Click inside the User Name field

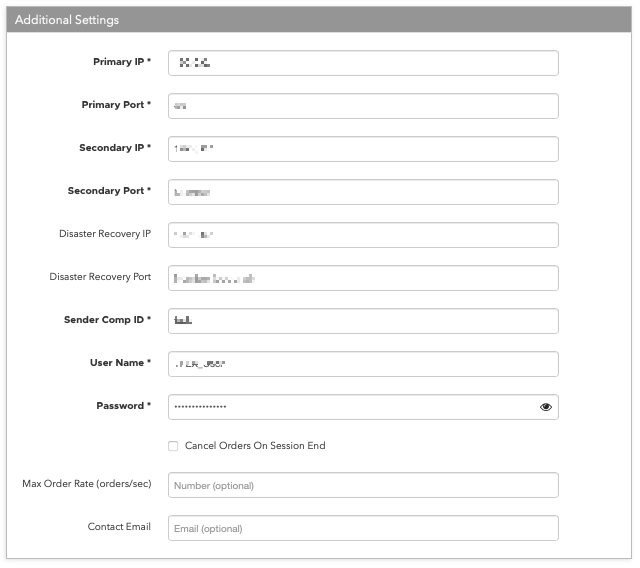pyautogui.click(x=363, y=364)
